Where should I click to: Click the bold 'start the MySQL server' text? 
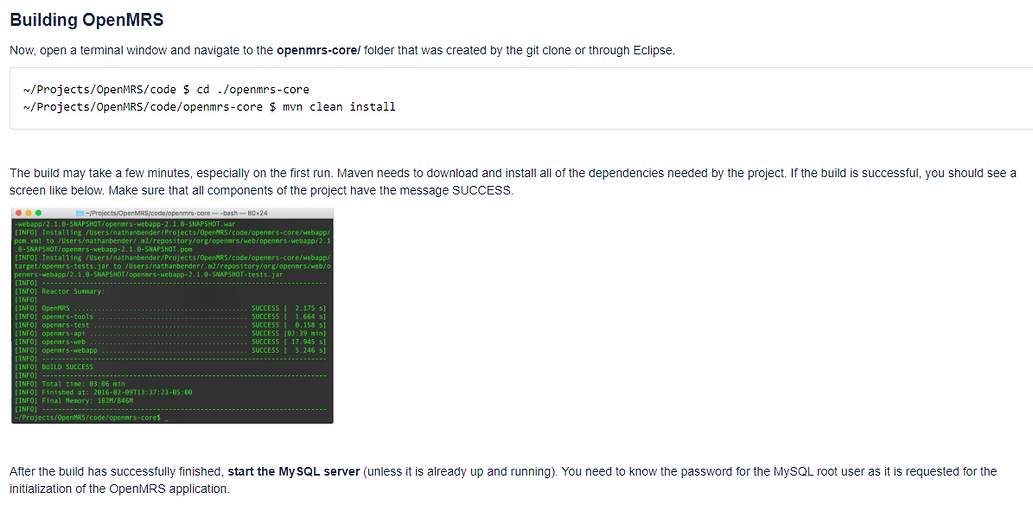294,471
